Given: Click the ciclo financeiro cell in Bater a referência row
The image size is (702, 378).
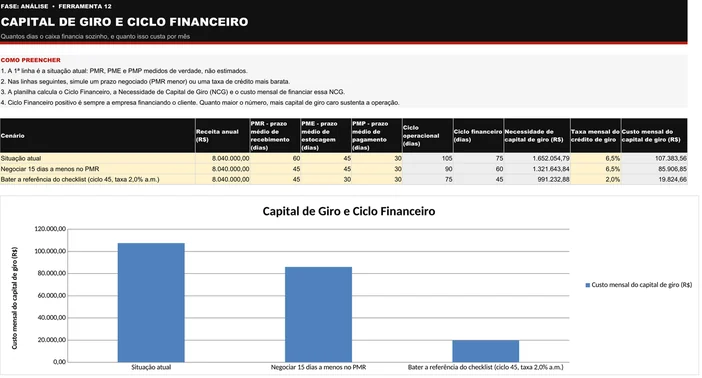Looking at the screenshot, I should (x=478, y=179).
